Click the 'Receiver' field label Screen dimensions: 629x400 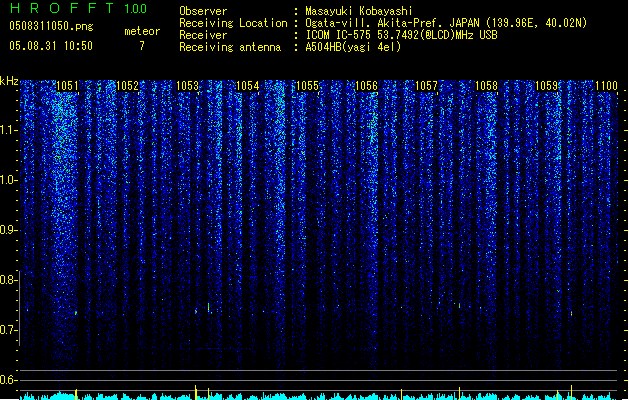pos(203,35)
